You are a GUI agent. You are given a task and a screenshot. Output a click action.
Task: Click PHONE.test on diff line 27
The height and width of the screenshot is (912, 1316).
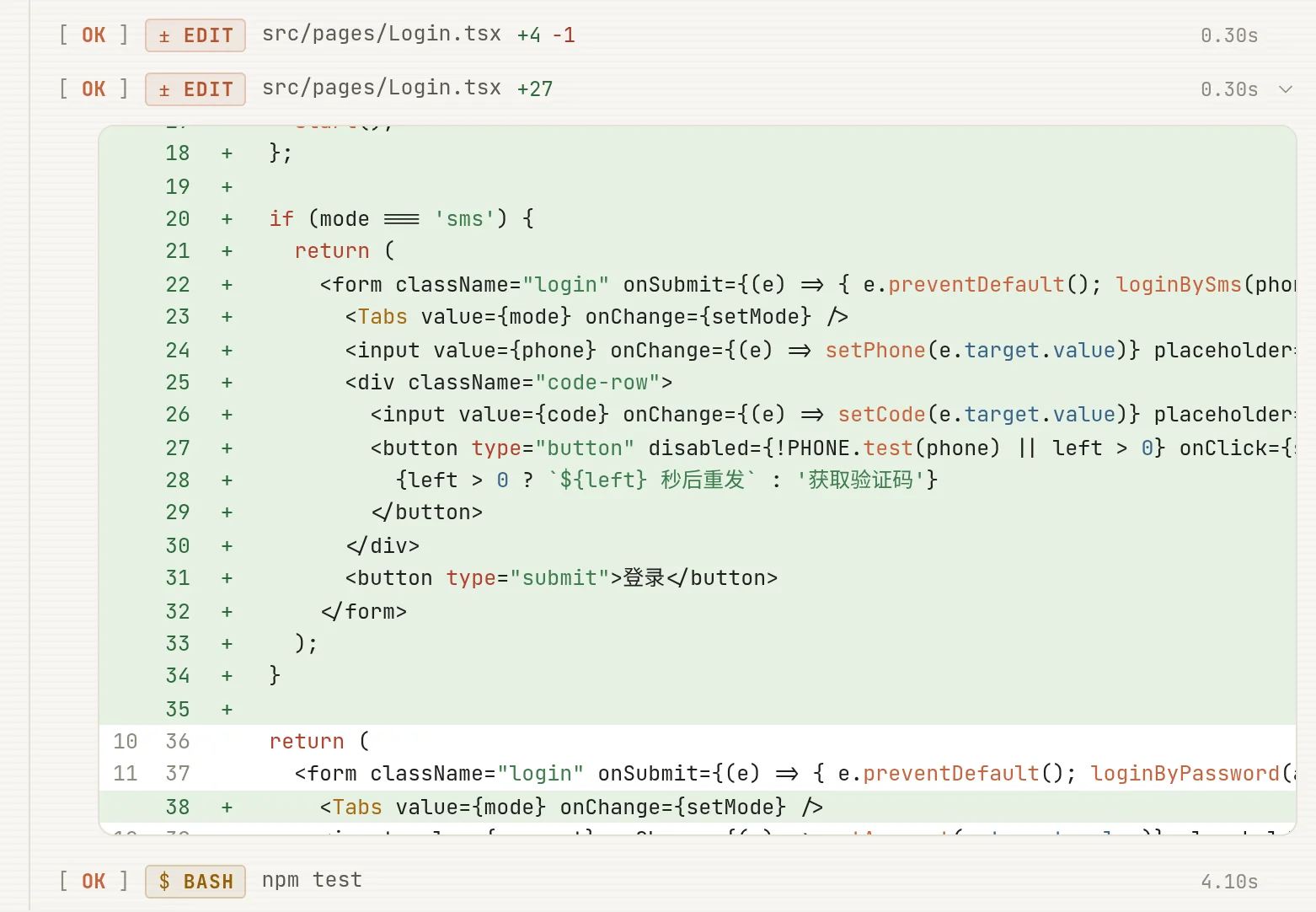(850, 448)
